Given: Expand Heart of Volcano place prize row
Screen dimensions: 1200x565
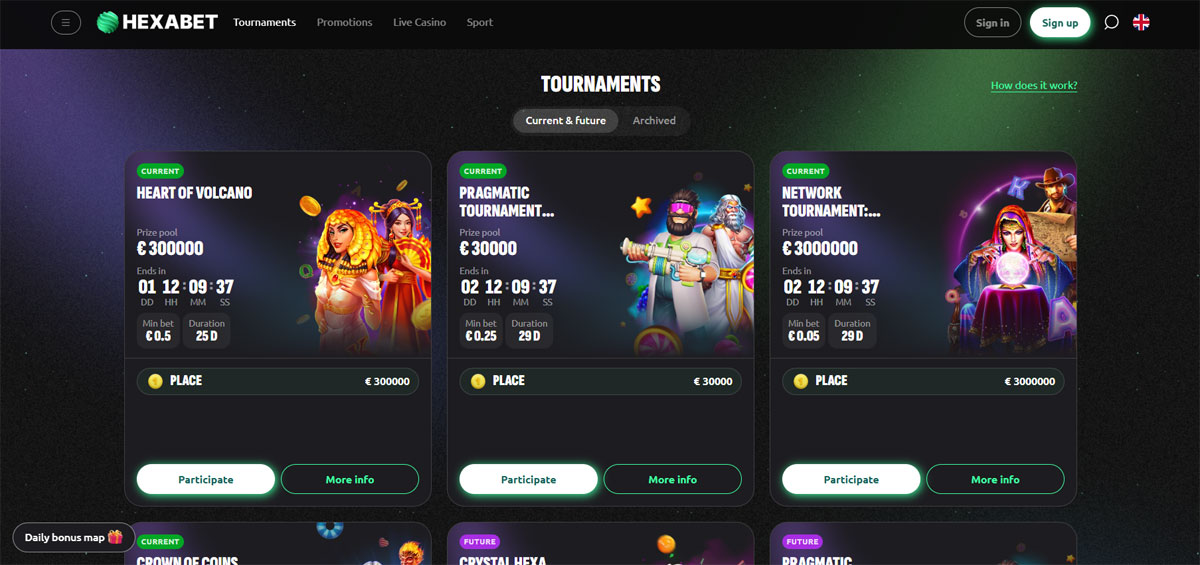Looking at the screenshot, I should [278, 381].
